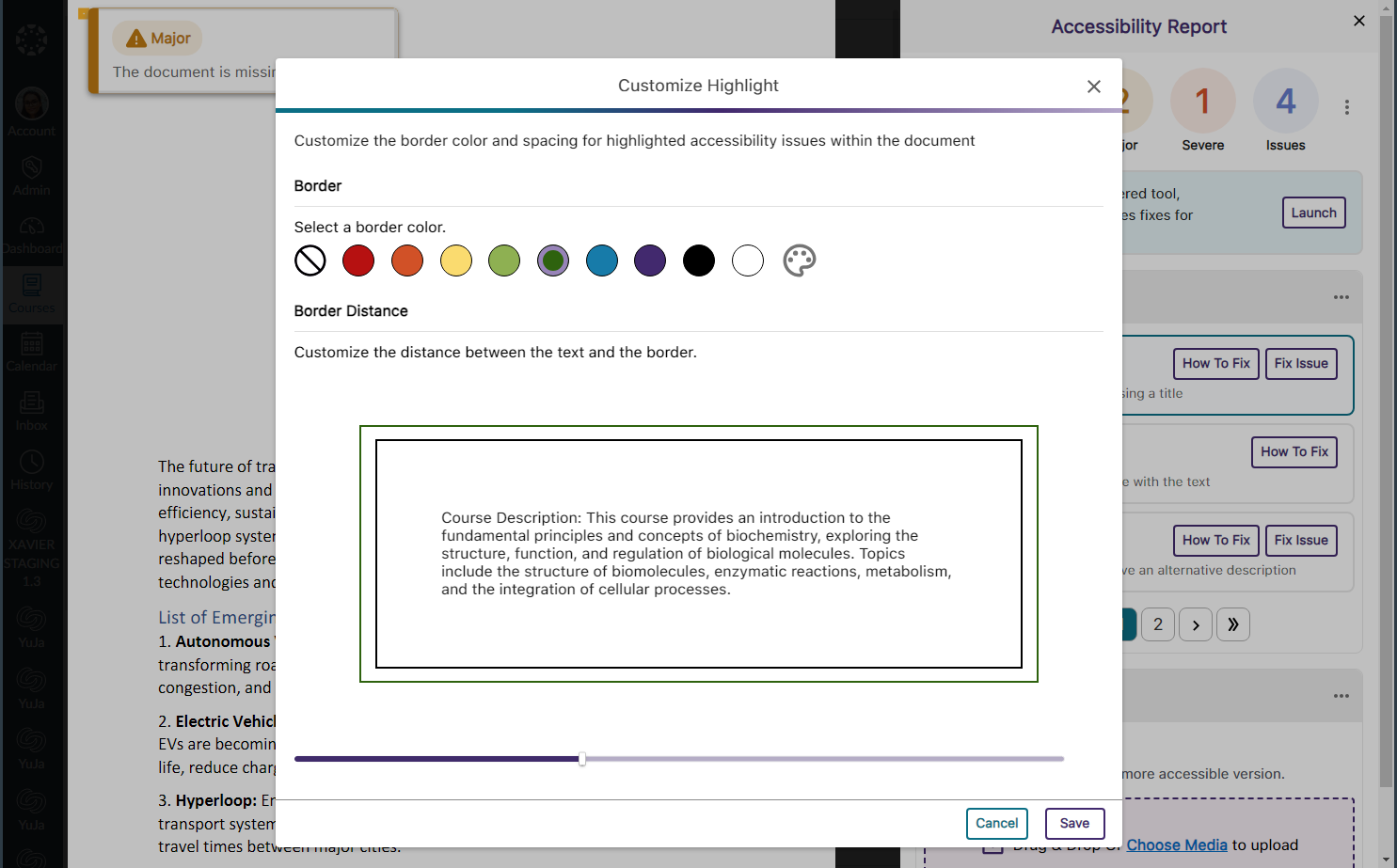This screenshot has height=868, width=1397.
Task: Expand the lower section ellipsis menu
Action: coord(1341,696)
